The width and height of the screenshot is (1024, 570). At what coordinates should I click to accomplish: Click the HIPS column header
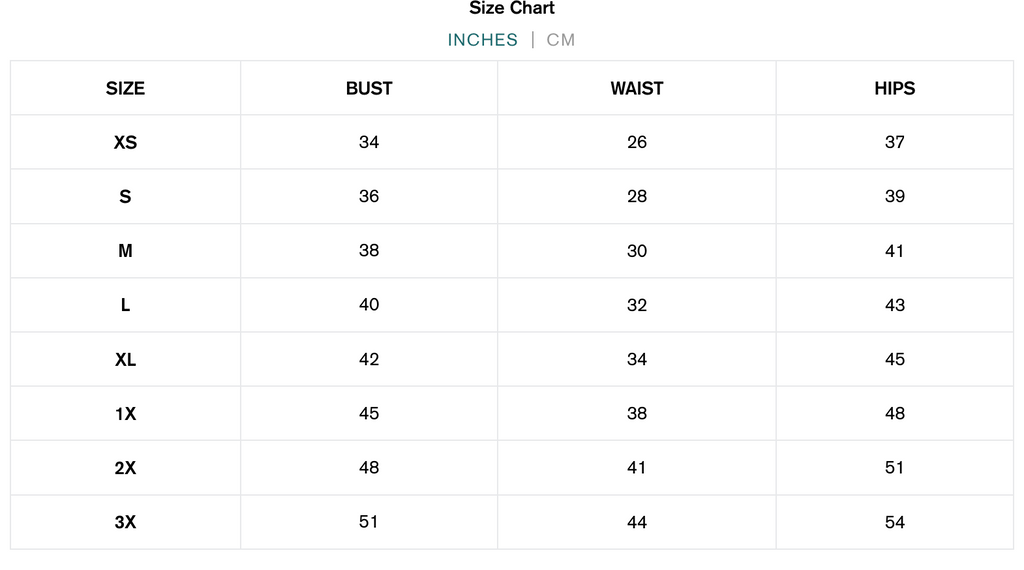pyautogui.click(x=895, y=89)
